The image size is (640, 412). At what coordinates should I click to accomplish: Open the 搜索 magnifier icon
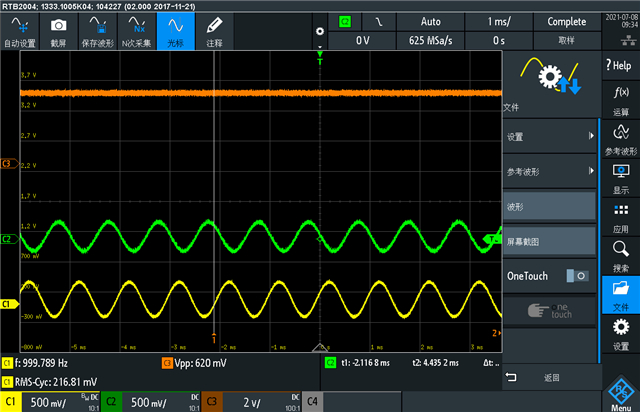(620, 256)
